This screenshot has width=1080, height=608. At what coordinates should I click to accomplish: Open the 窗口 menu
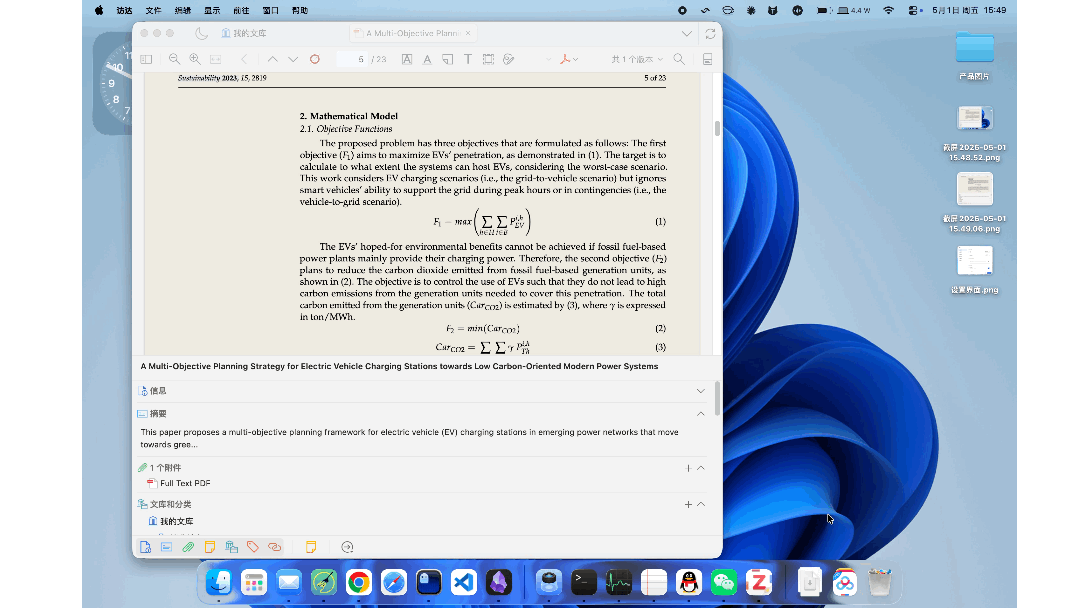coord(271,10)
